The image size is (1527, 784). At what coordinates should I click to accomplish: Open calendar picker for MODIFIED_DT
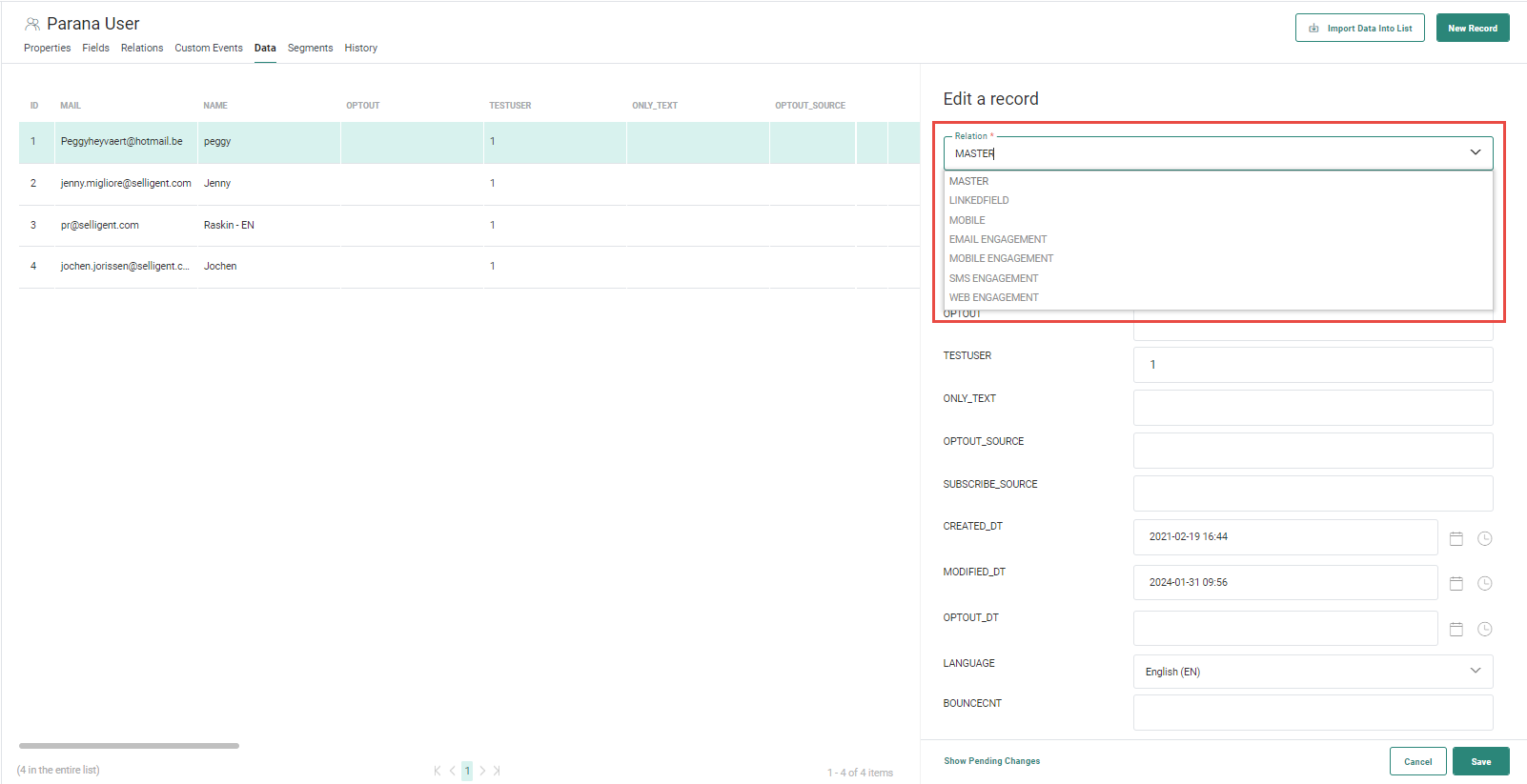coord(1456,583)
